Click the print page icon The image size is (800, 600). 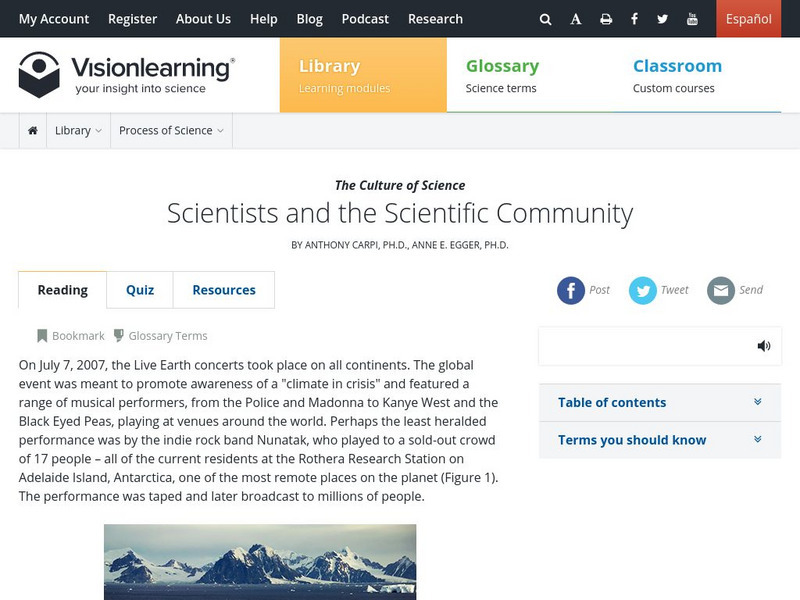[x=606, y=19]
